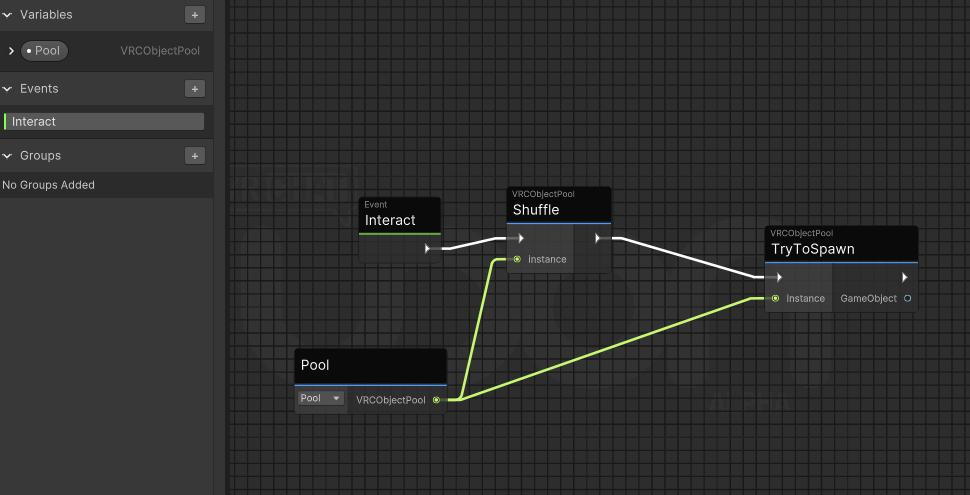Viewport: 970px width, 495px height.
Task: Add a new variable with plus button
Action: point(195,15)
